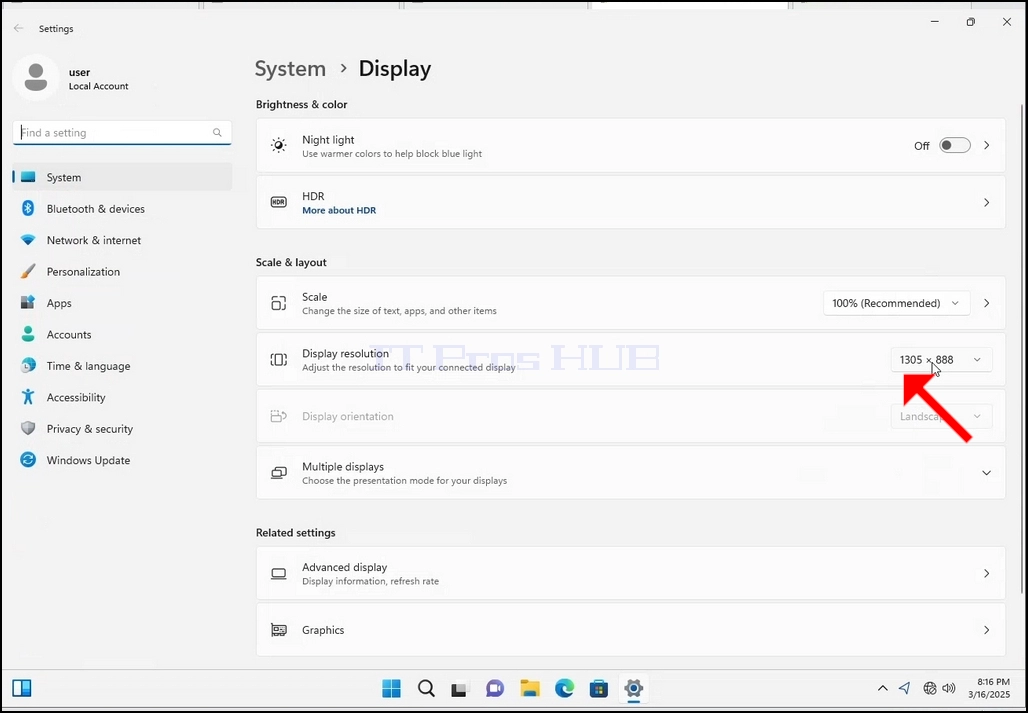Screen dimensions: 1028x713
Task: Click the back arrow in Settings header
Action: coord(18,28)
